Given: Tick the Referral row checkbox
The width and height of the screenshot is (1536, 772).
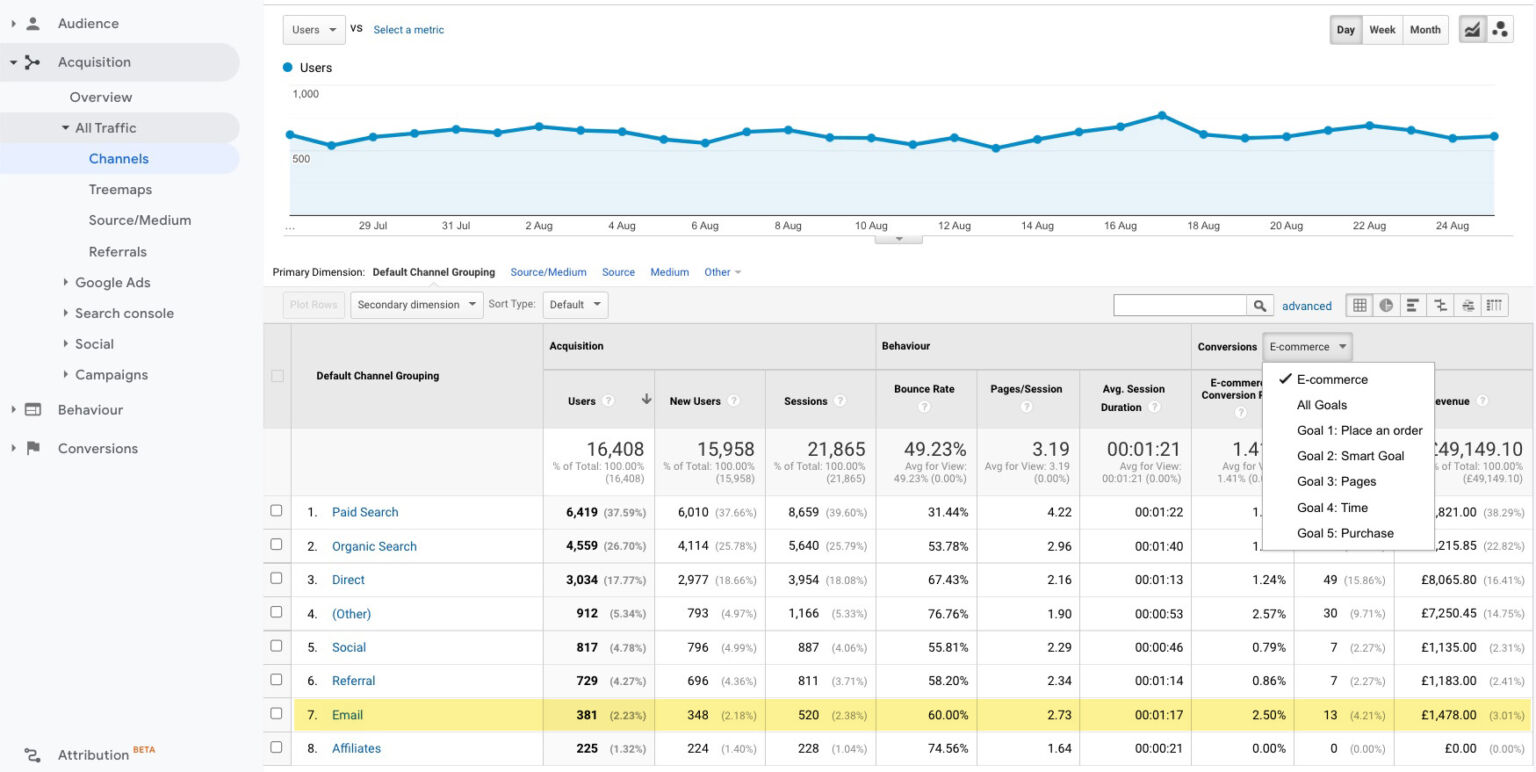Looking at the screenshot, I should click(x=276, y=680).
